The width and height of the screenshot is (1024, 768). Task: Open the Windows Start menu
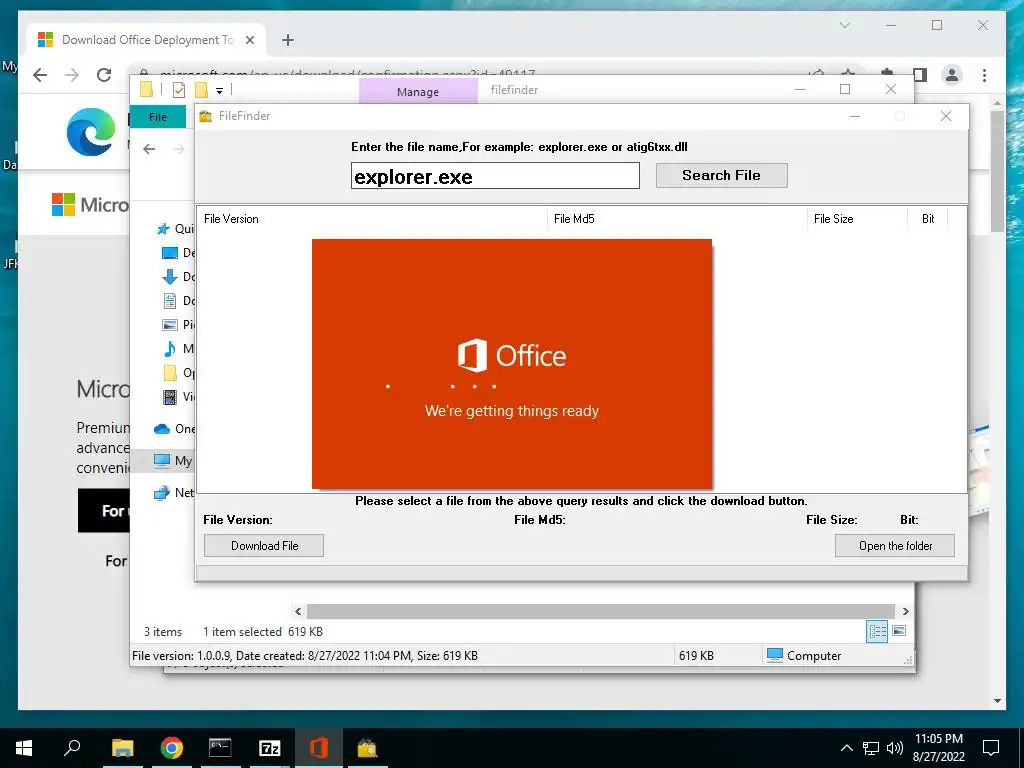[x=24, y=748]
